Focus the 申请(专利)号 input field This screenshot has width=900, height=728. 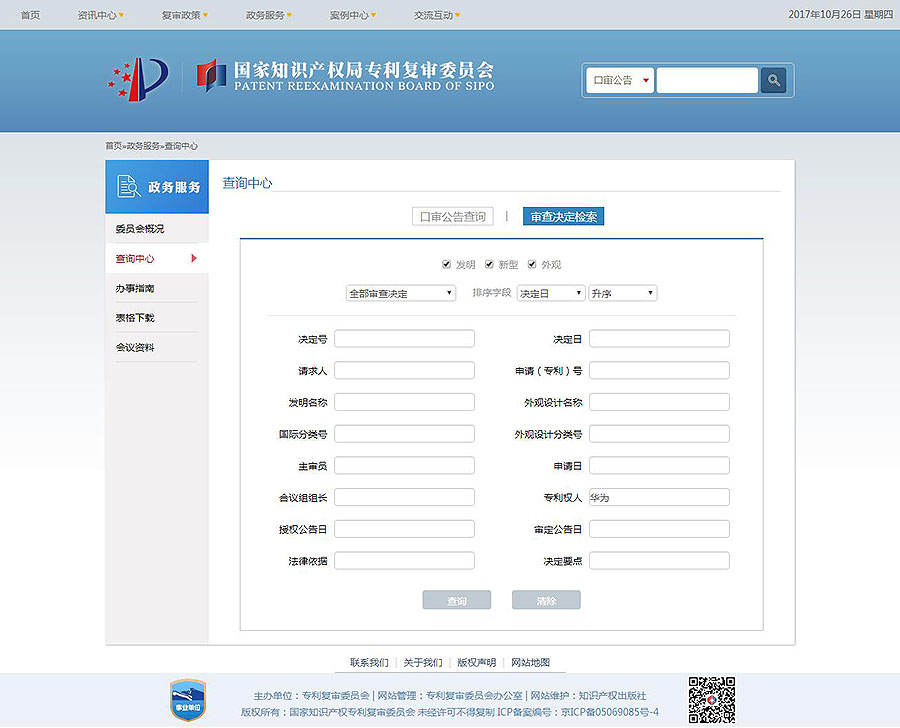click(660, 370)
